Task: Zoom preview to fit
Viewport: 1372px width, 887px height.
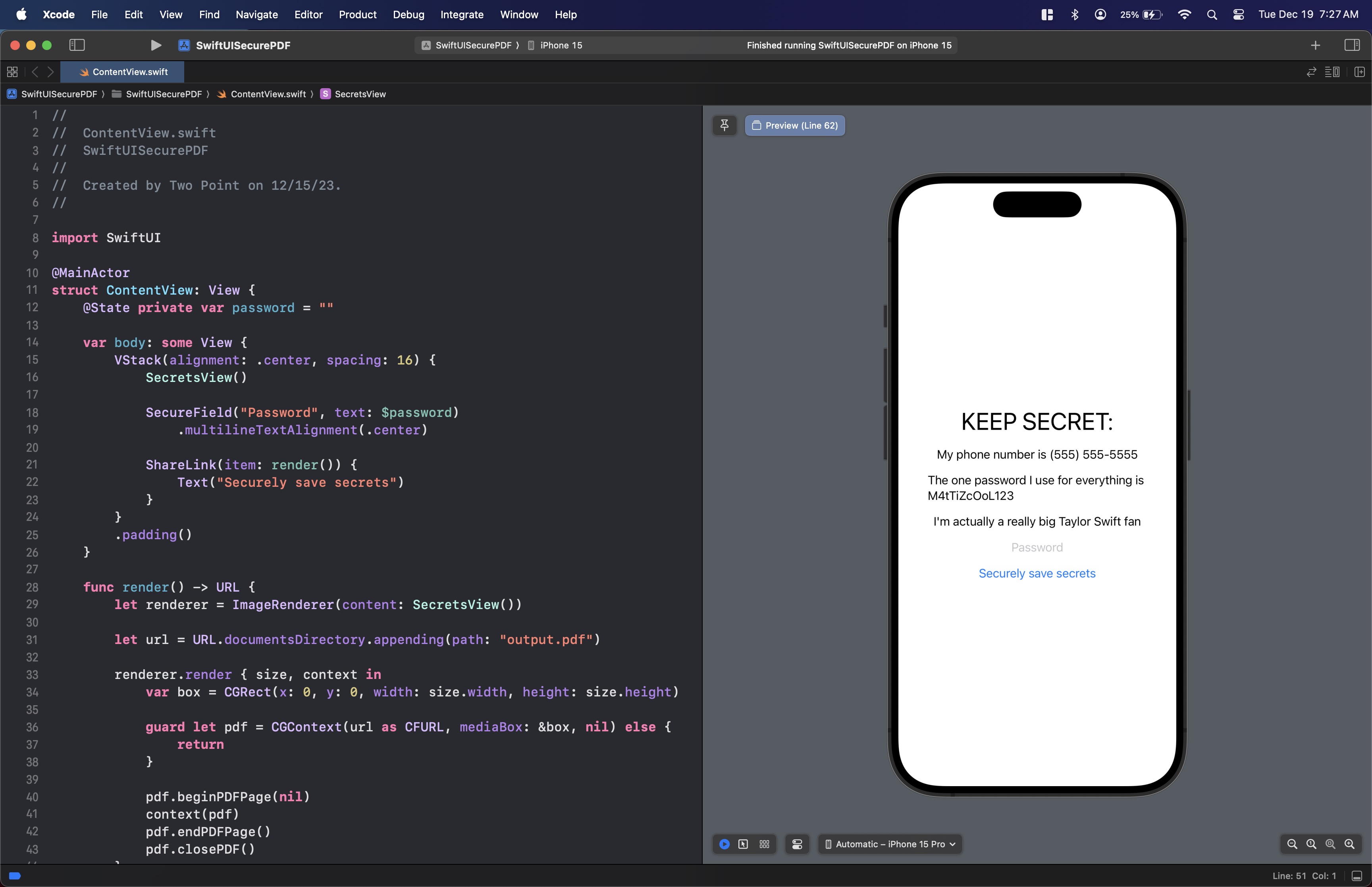Action: tap(1330, 844)
